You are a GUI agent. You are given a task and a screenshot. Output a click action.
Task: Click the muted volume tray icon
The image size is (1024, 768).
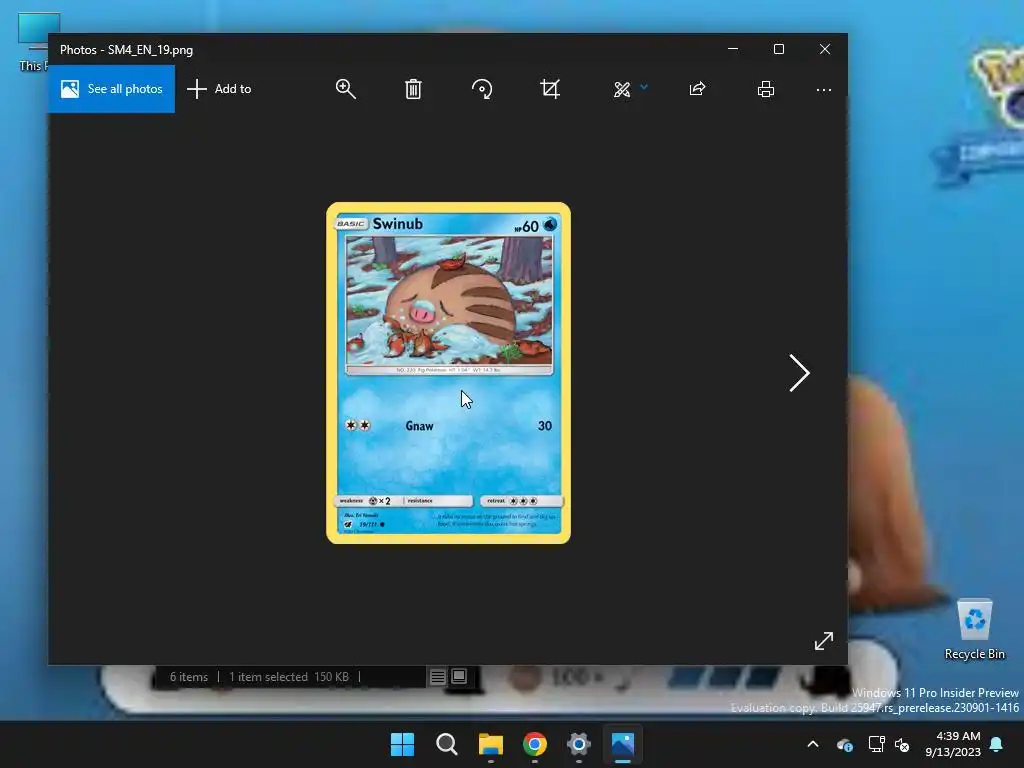tap(903, 744)
